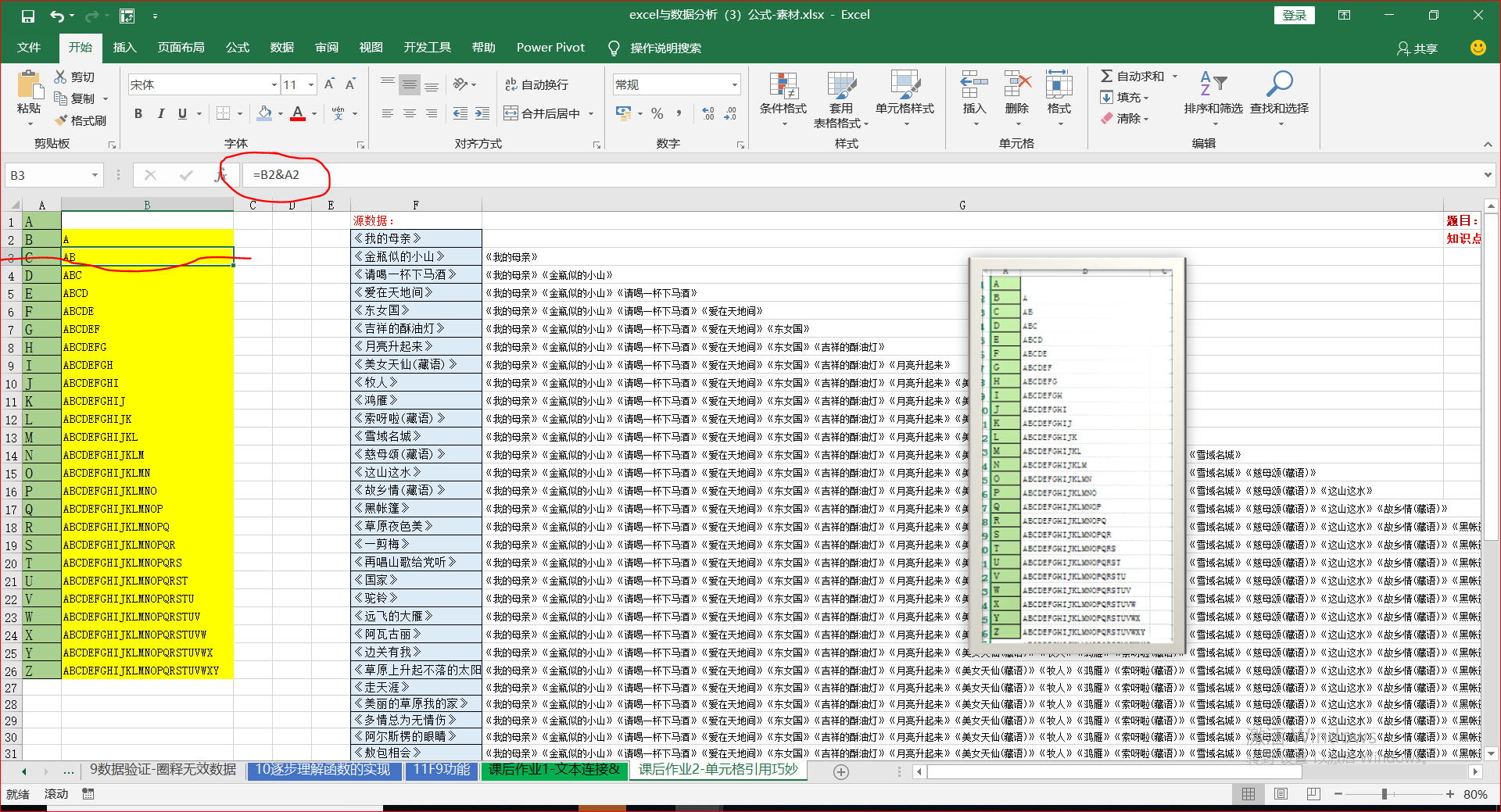Switch to Normal view in status bar

tap(1248, 794)
